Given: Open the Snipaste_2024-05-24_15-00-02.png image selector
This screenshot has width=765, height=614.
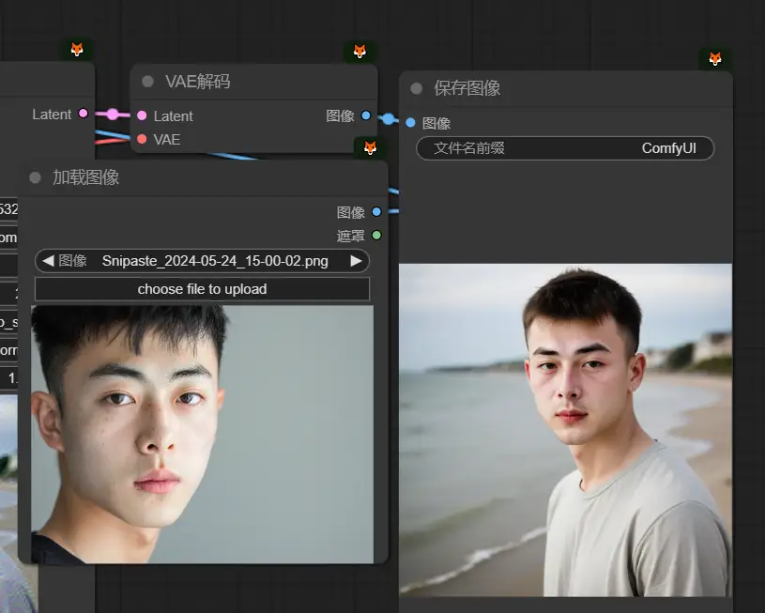Looking at the screenshot, I should click(x=202, y=261).
